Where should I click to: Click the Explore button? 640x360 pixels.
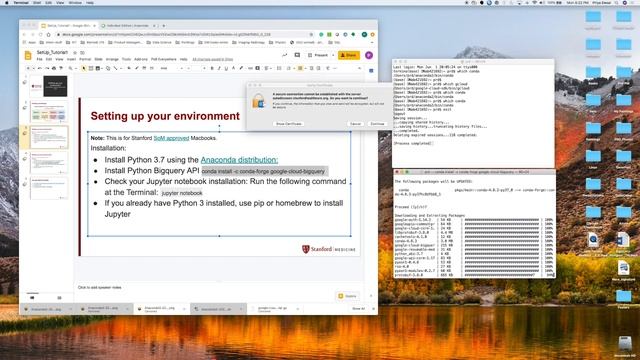(348, 296)
